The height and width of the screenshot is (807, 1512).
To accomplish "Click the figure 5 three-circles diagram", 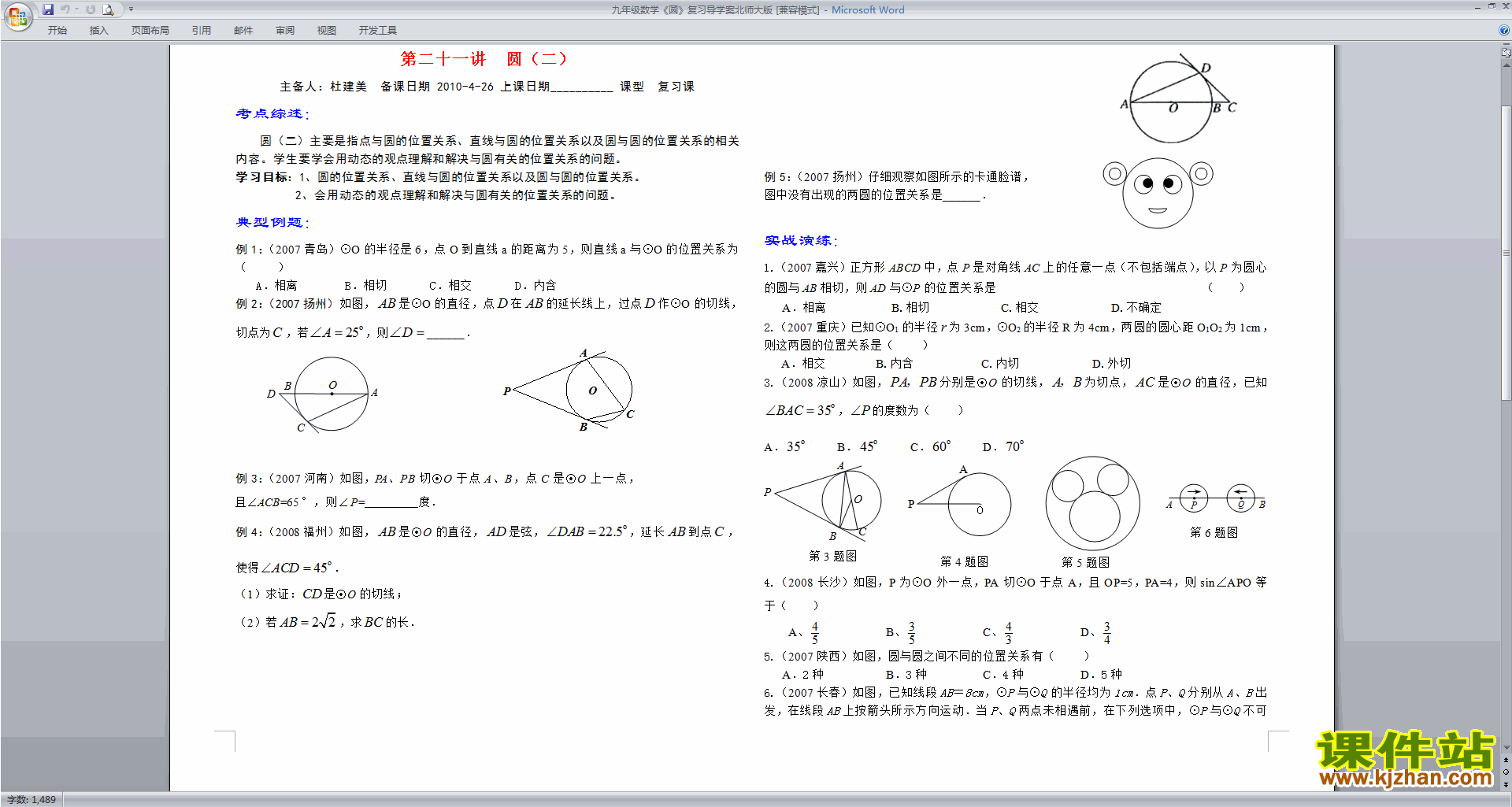I will pyautogui.click(x=1092, y=504).
